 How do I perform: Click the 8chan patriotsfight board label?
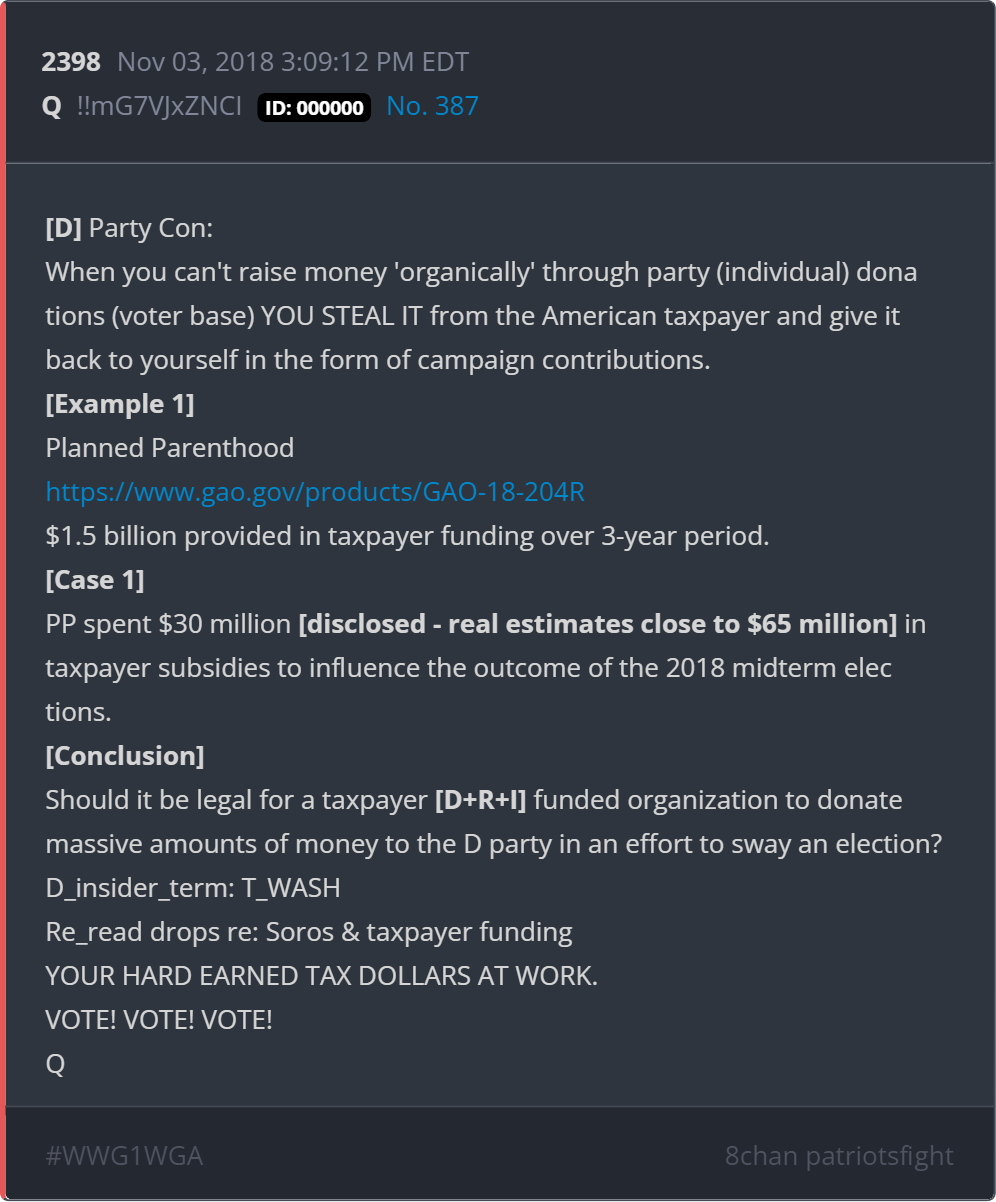pyautogui.click(x=839, y=1156)
